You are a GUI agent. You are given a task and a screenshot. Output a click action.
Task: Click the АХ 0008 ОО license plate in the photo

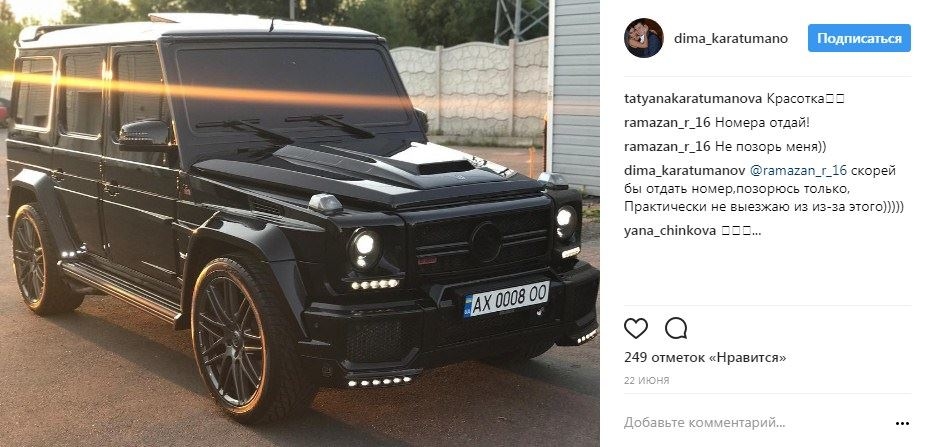(x=506, y=299)
